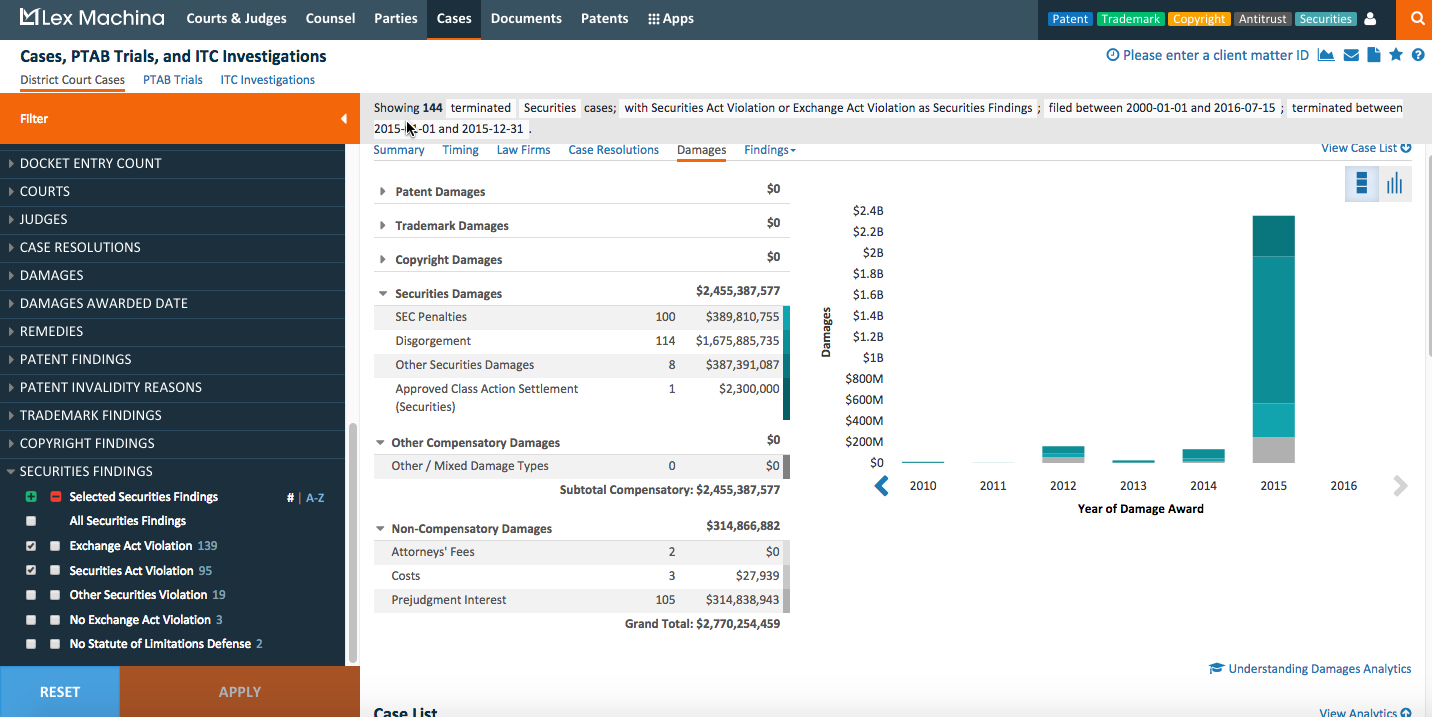Switch to the vertical bar chart view icon
The height and width of the screenshot is (717, 1432).
pos(1394,183)
